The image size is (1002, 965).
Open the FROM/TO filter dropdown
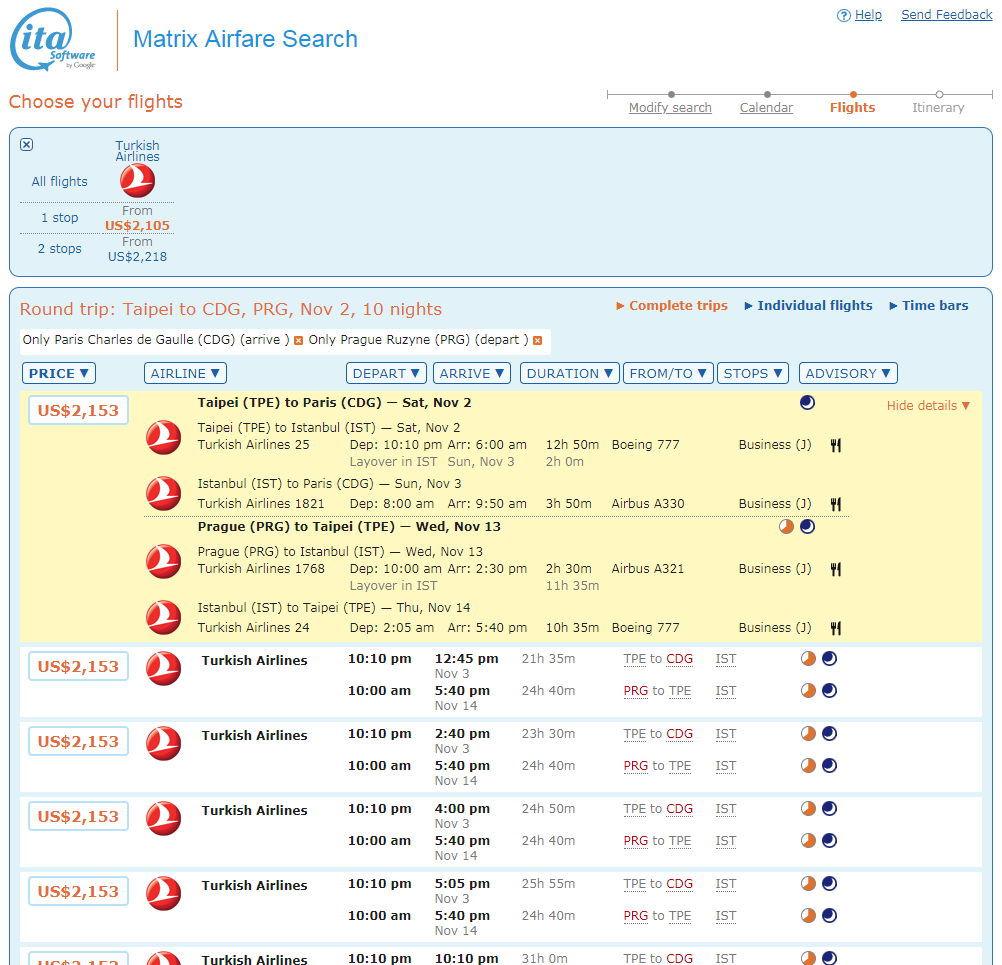tap(668, 373)
